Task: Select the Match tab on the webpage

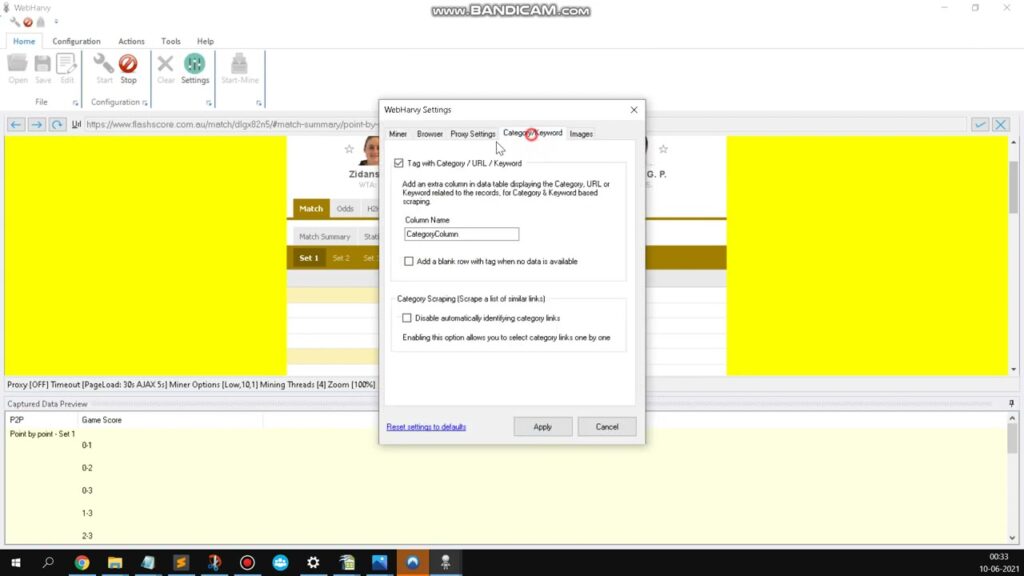Action: tap(311, 208)
